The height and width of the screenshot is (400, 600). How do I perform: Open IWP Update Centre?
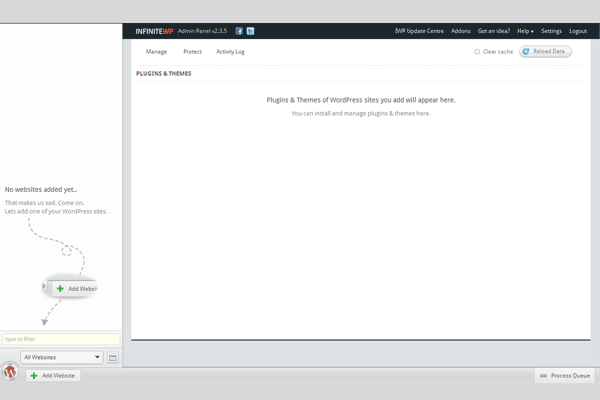[x=419, y=31]
